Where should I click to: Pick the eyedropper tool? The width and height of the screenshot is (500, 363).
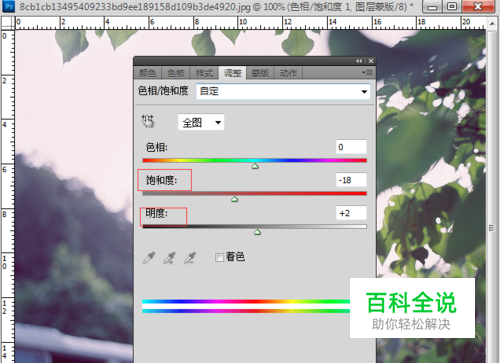pyautogui.click(x=149, y=258)
